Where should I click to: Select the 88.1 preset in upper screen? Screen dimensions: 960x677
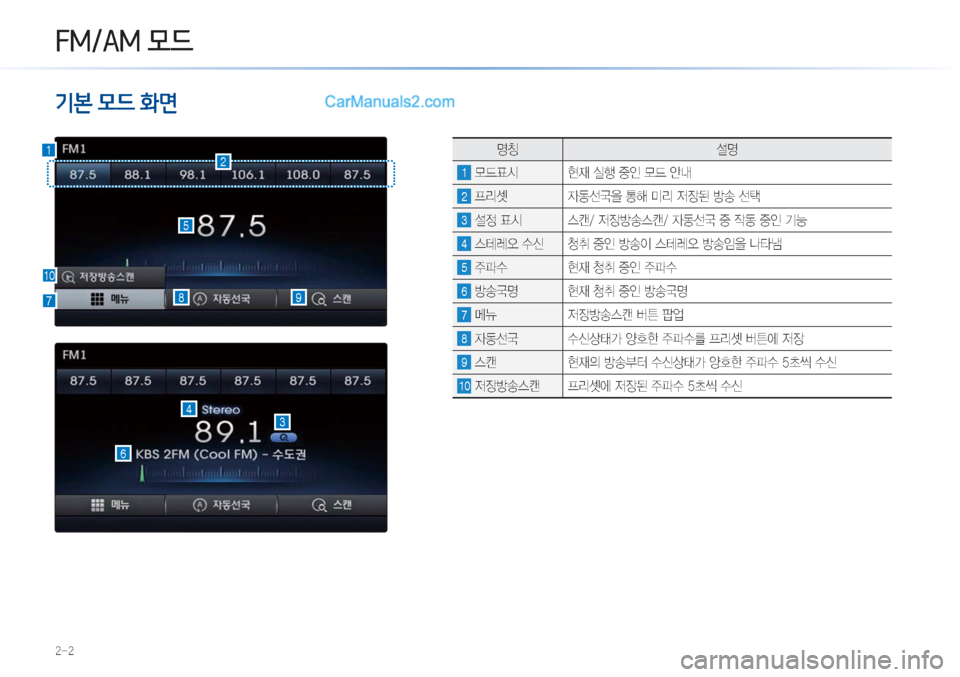click(x=138, y=174)
